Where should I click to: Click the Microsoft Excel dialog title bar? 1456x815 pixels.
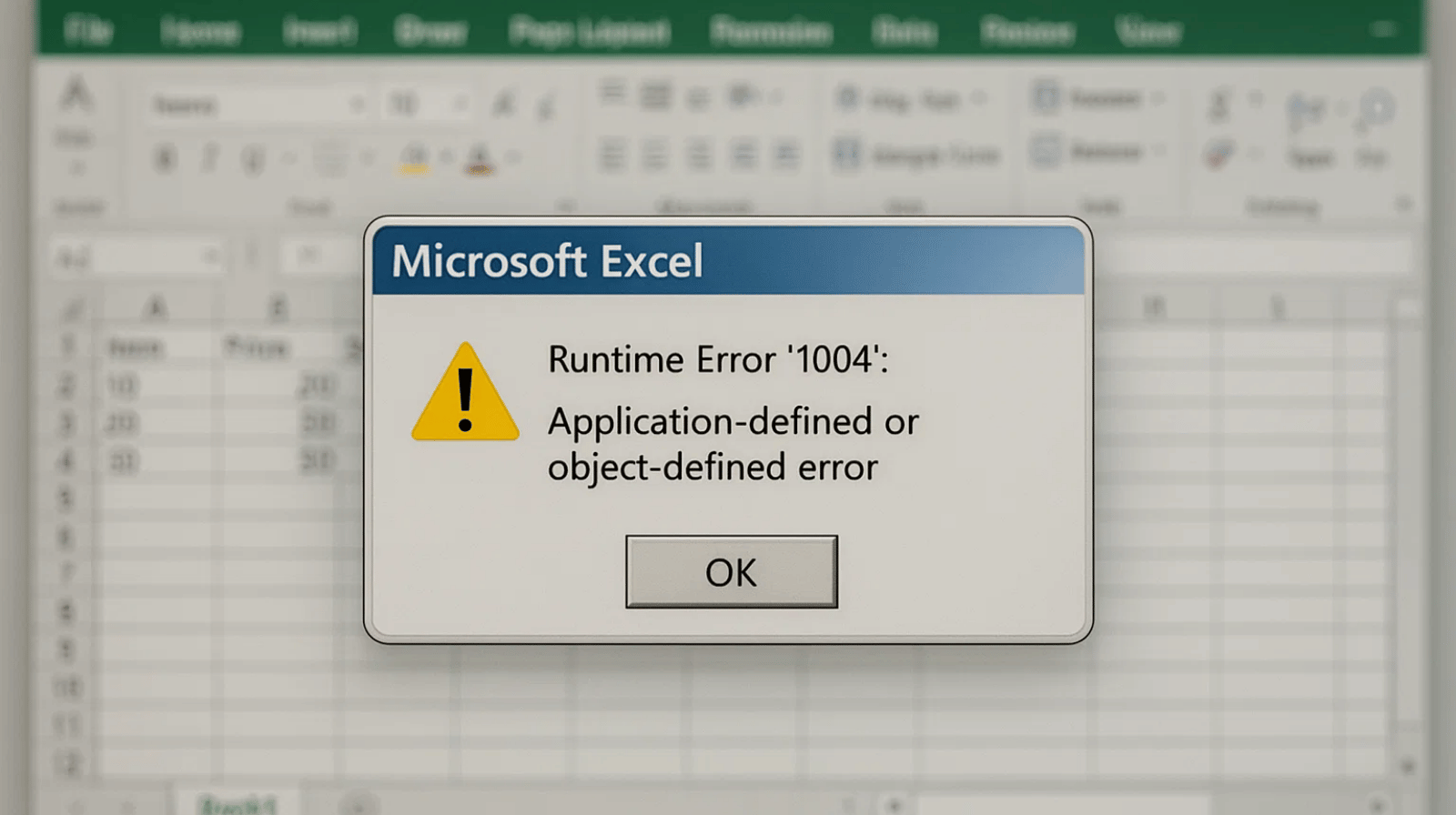click(x=728, y=261)
